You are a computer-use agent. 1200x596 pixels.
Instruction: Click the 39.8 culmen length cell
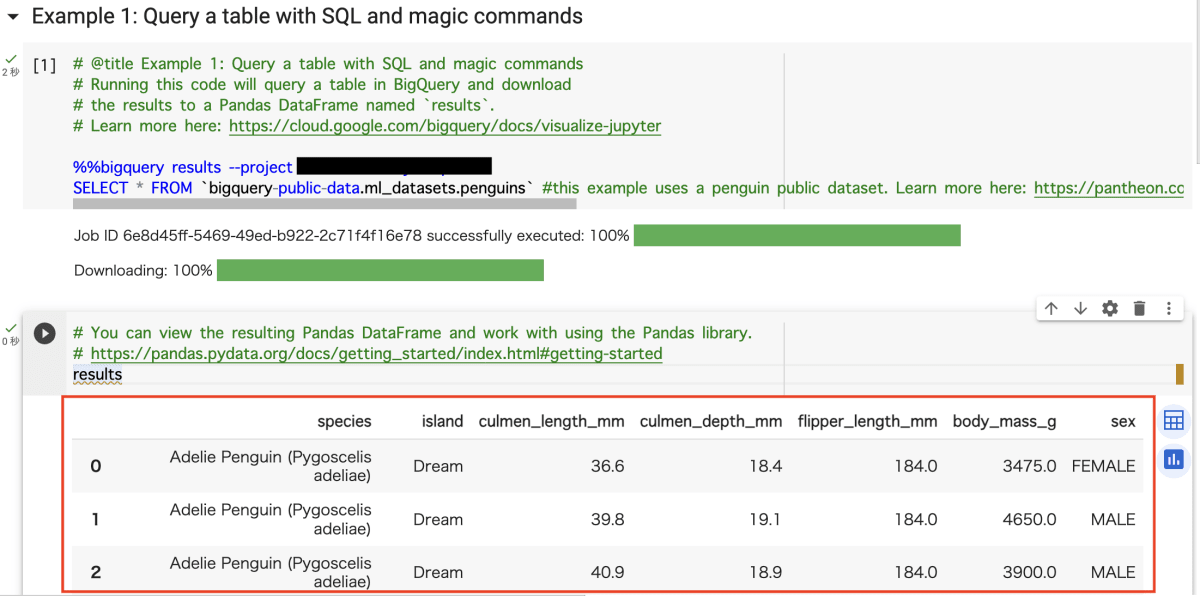pos(607,519)
